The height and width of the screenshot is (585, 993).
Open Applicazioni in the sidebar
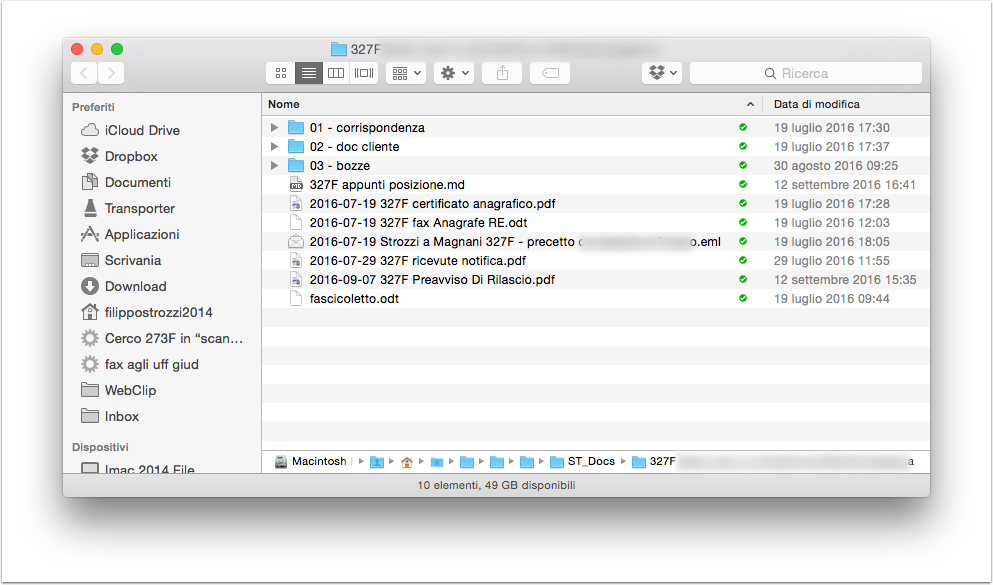click(x=130, y=234)
